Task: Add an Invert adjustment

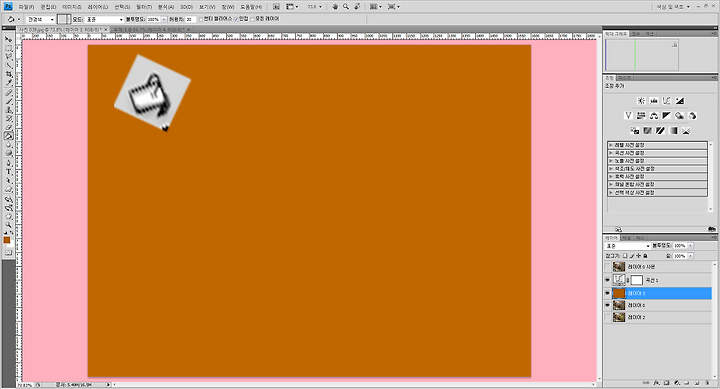Action: pos(635,131)
